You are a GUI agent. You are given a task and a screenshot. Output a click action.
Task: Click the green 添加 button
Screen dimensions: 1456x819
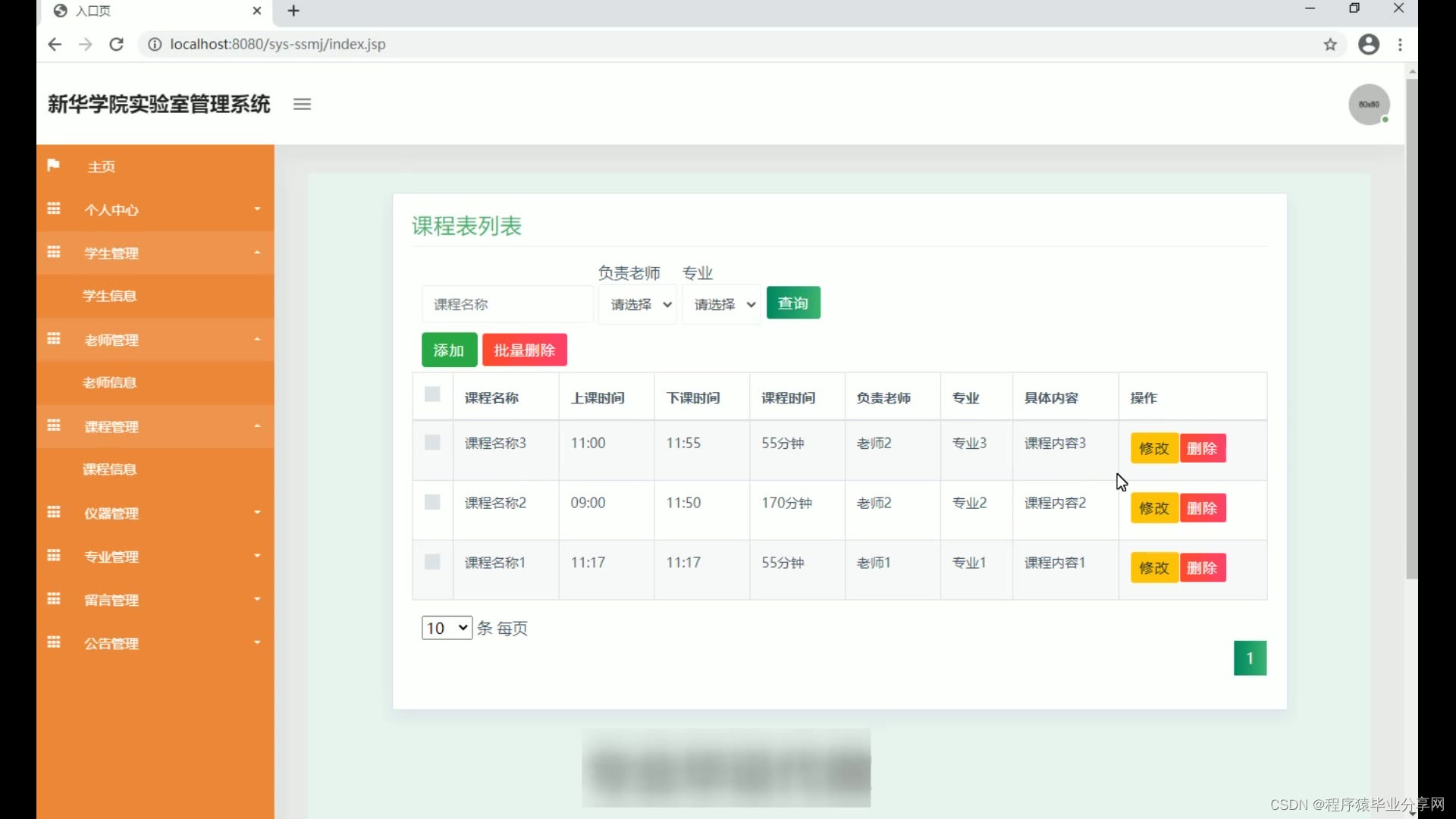[x=449, y=350]
